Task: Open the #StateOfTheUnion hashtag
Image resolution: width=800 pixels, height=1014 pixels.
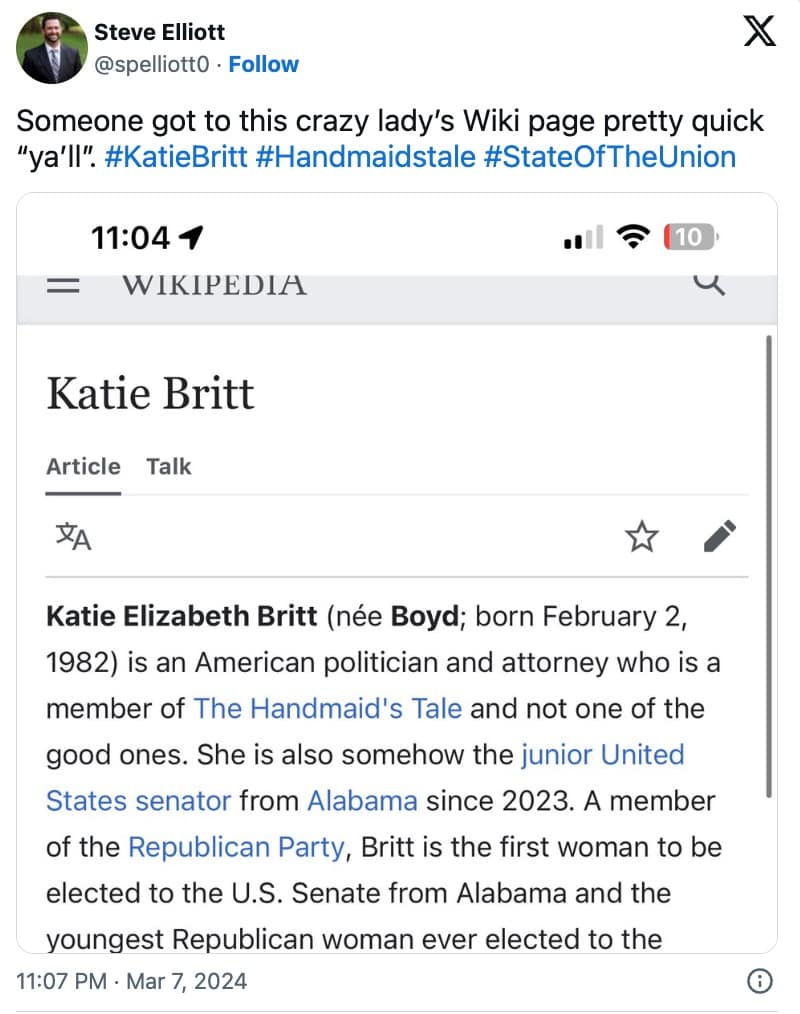Action: pos(609,157)
